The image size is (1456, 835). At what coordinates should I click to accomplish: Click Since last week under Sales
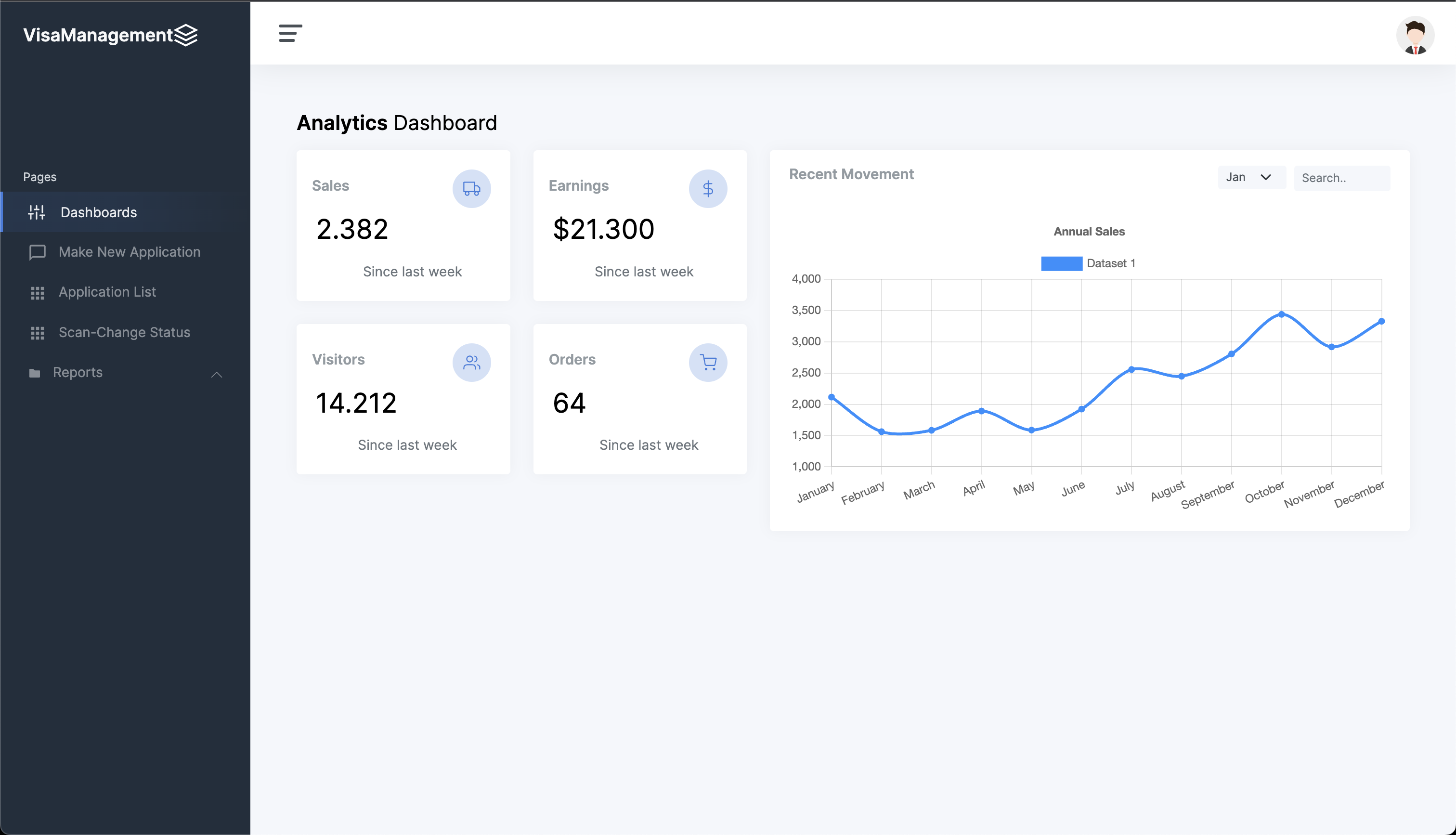click(x=412, y=272)
